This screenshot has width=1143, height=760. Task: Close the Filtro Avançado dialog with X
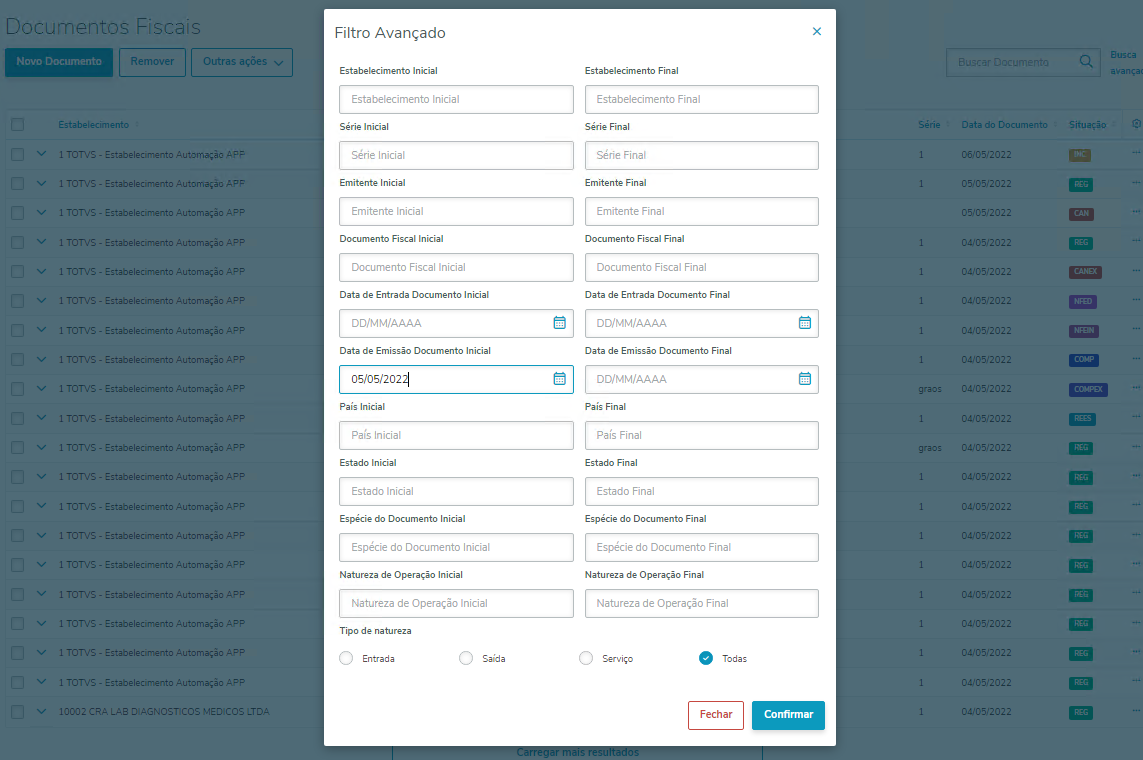coord(817,32)
